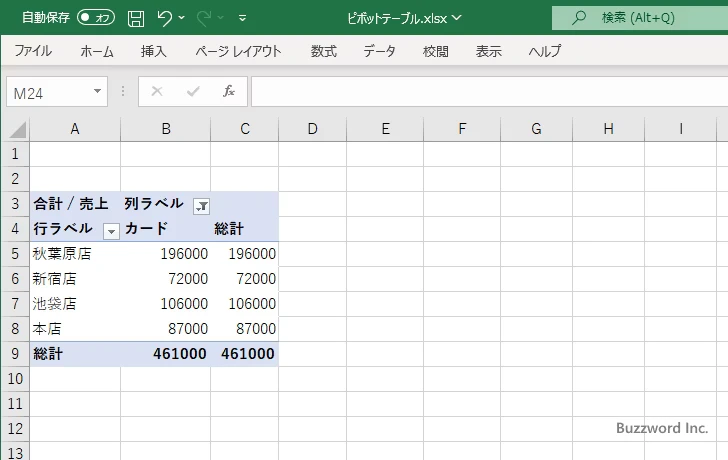
Task: Open the ファイル menu
Action: (33, 51)
